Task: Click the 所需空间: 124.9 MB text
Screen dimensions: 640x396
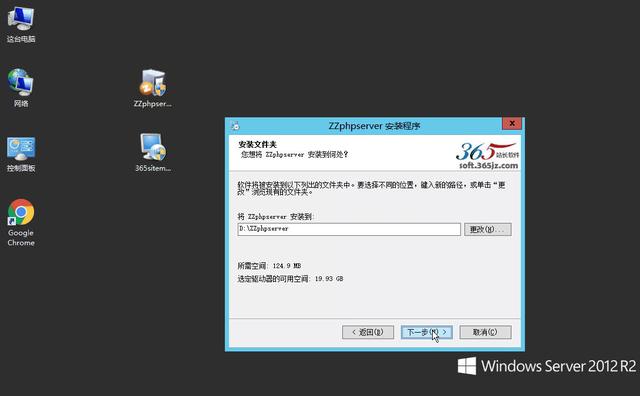Action: pyautogui.click(x=269, y=266)
